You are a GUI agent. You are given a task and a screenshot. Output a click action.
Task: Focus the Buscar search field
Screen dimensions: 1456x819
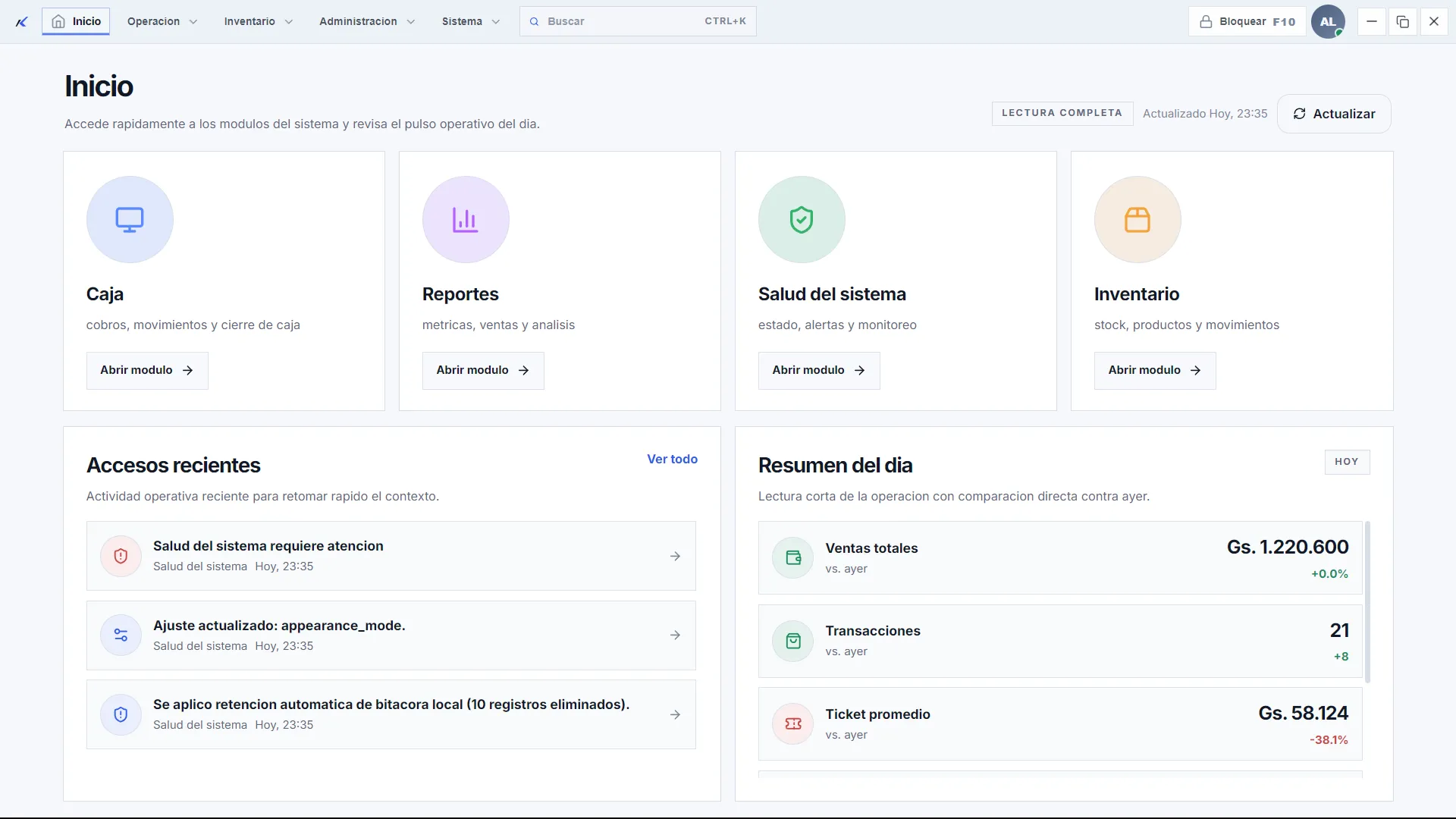click(x=638, y=21)
